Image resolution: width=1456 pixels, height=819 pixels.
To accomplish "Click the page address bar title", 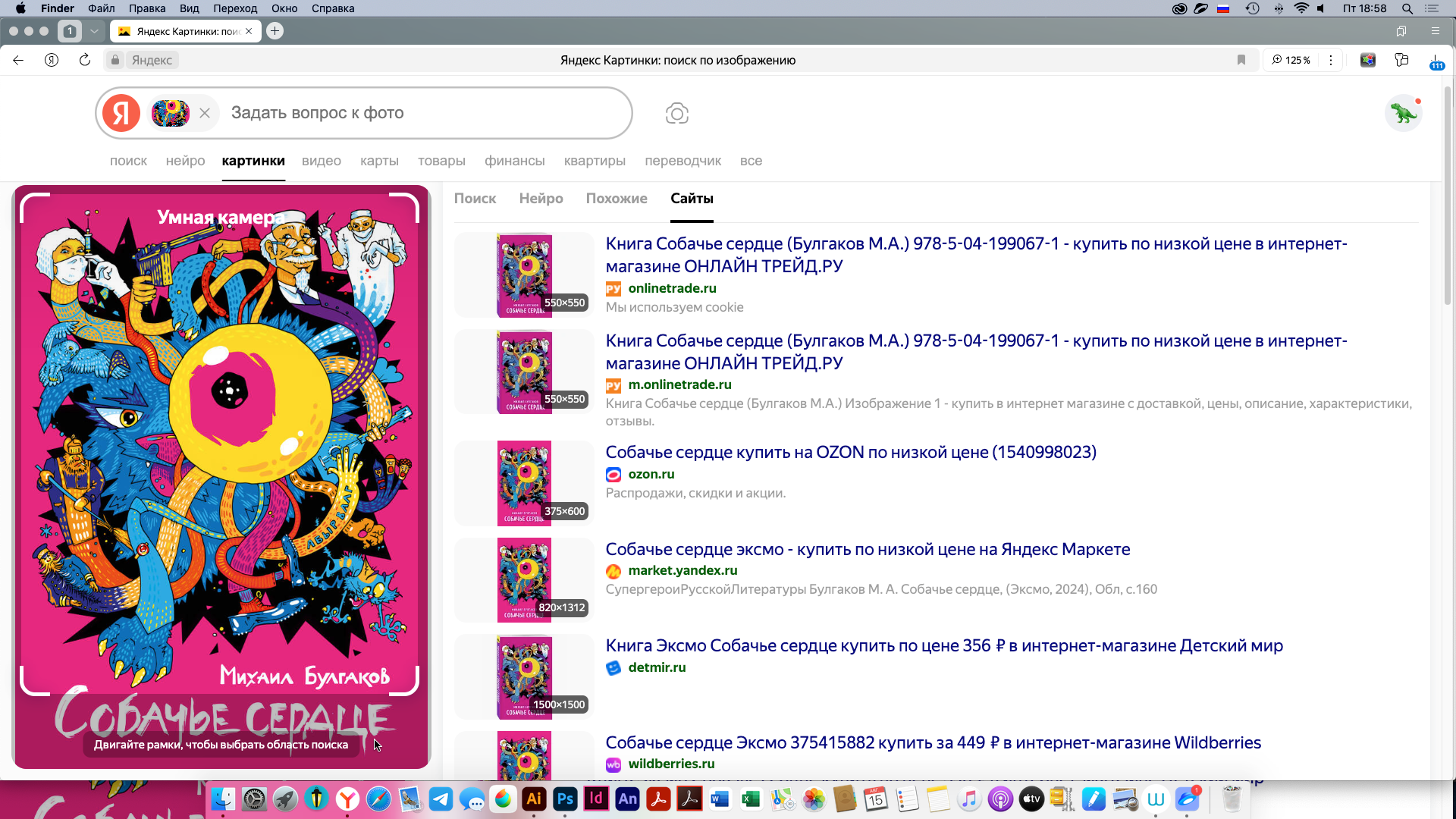I will point(678,60).
